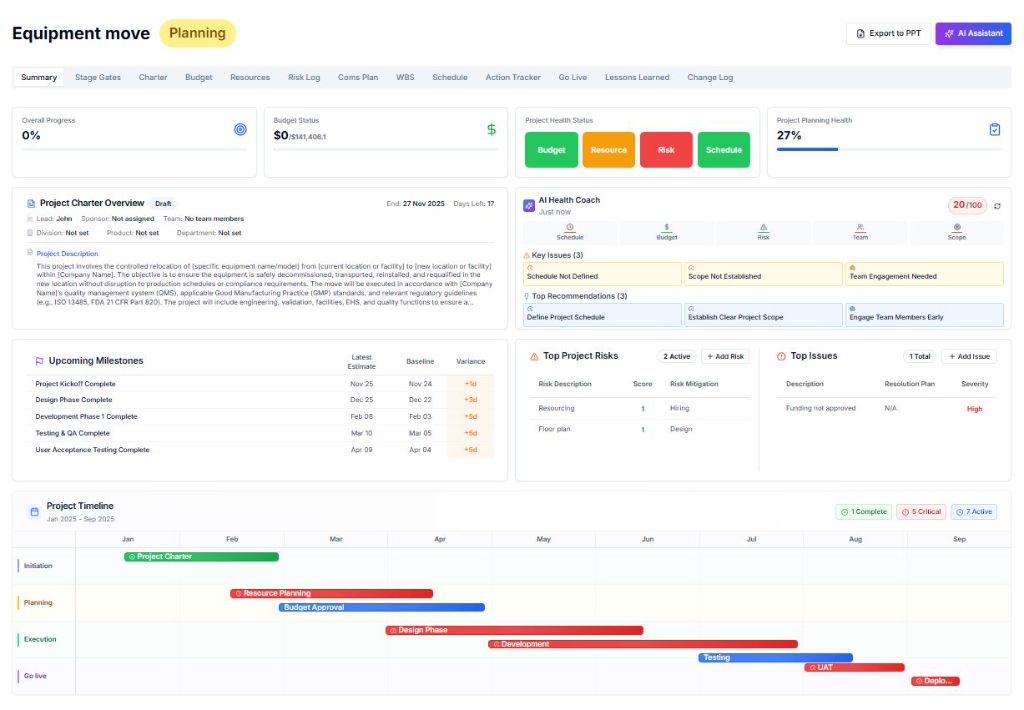Open the Risk category in AI Health Coach
Image resolution: width=1024 pixels, height=710 pixels.
[763, 234]
